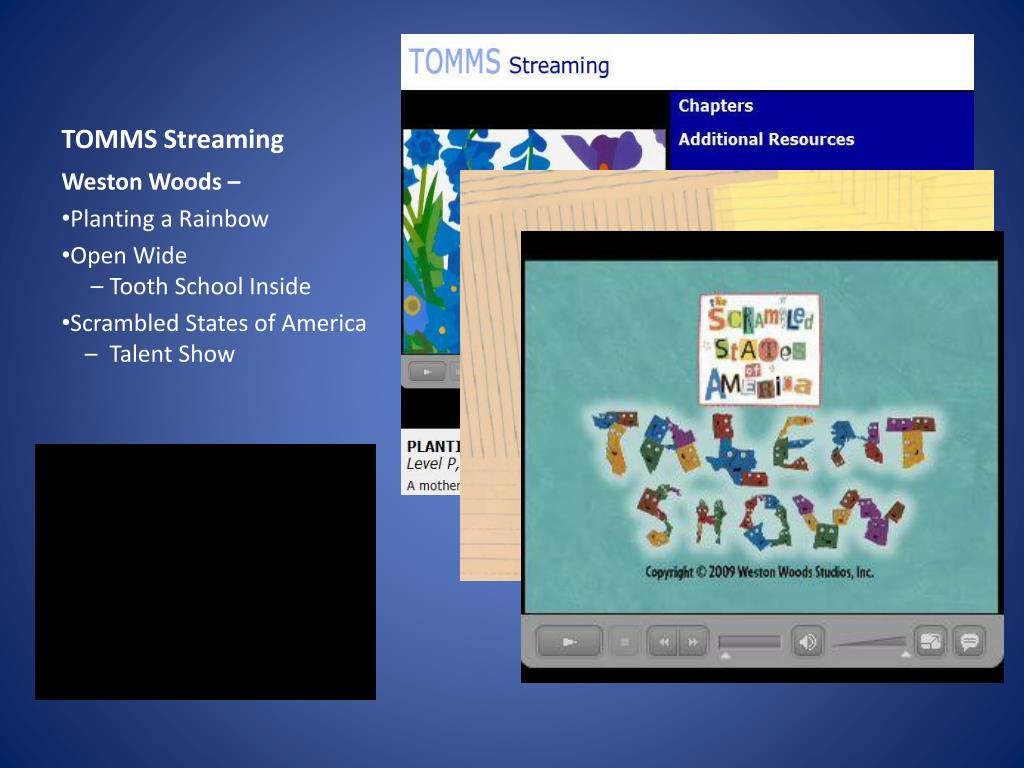Click the Talent Show video frame
This screenshot has width=1024, height=768.
[x=761, y=437]
